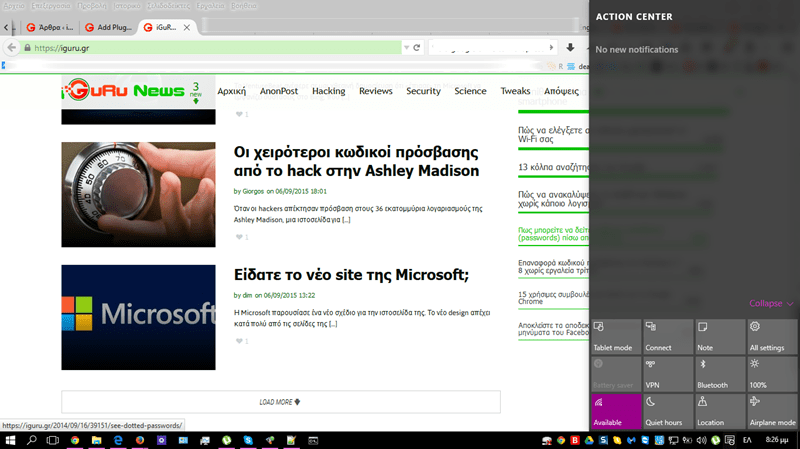Click TeamViewer tray icon
The height and width of the screenshot is (449, 800).
645,440
